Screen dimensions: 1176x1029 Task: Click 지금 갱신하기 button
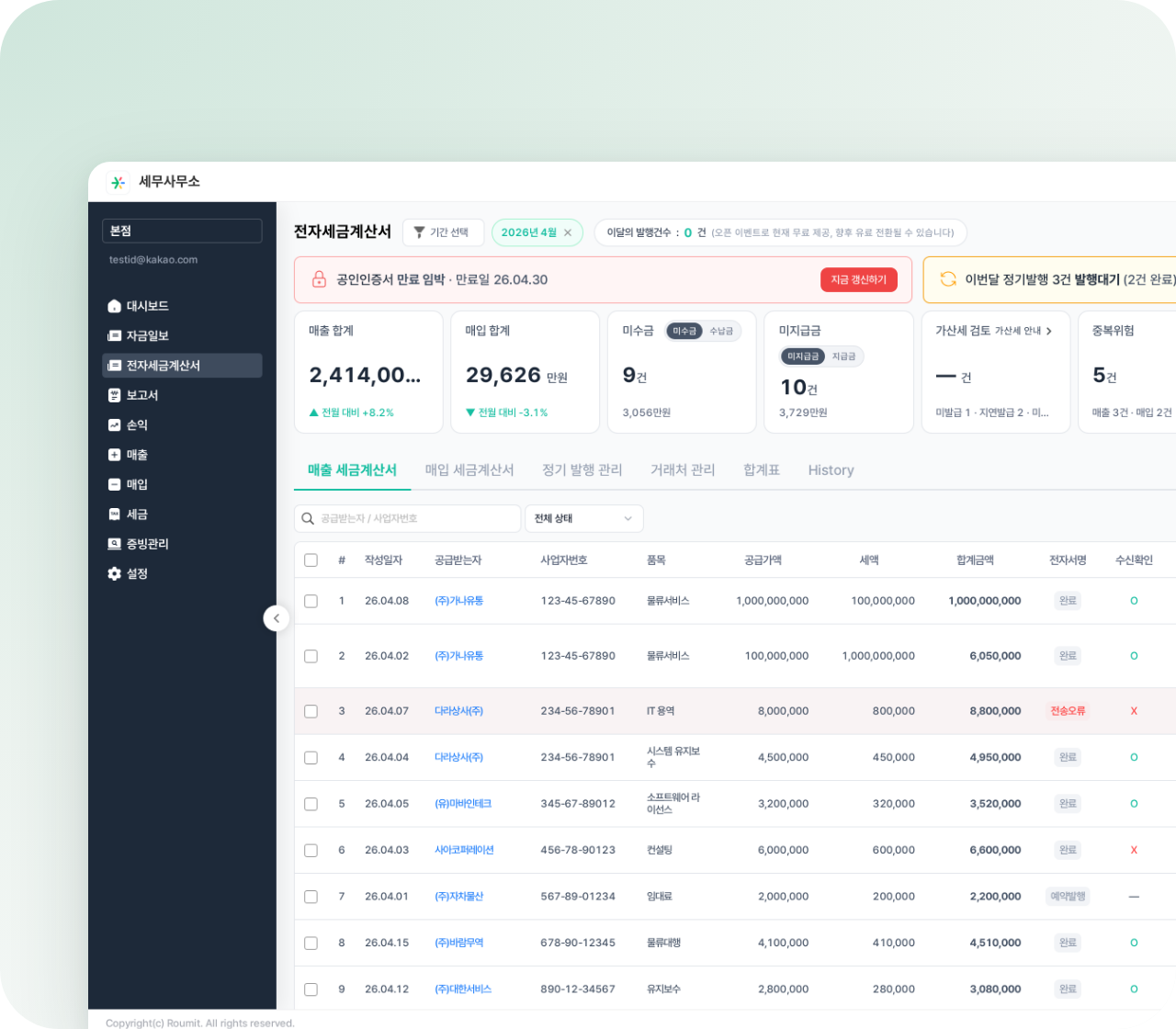pos(859,279)
